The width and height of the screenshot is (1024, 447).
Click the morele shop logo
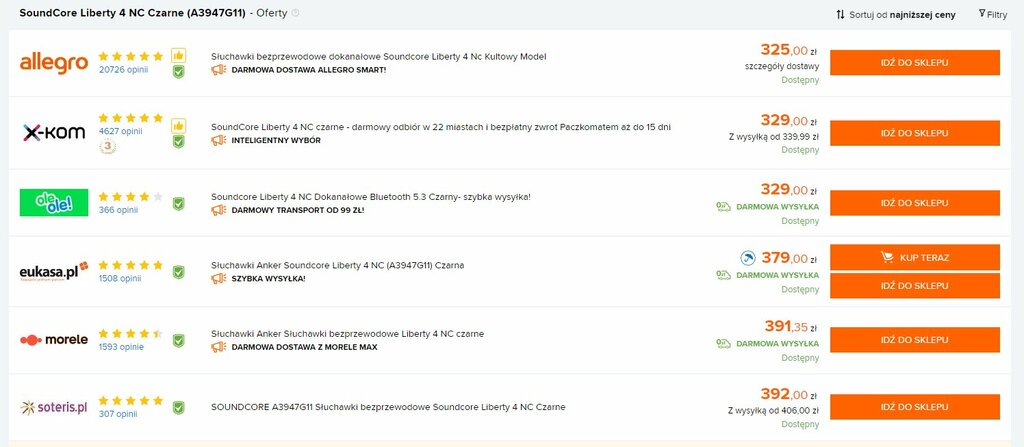54,340
